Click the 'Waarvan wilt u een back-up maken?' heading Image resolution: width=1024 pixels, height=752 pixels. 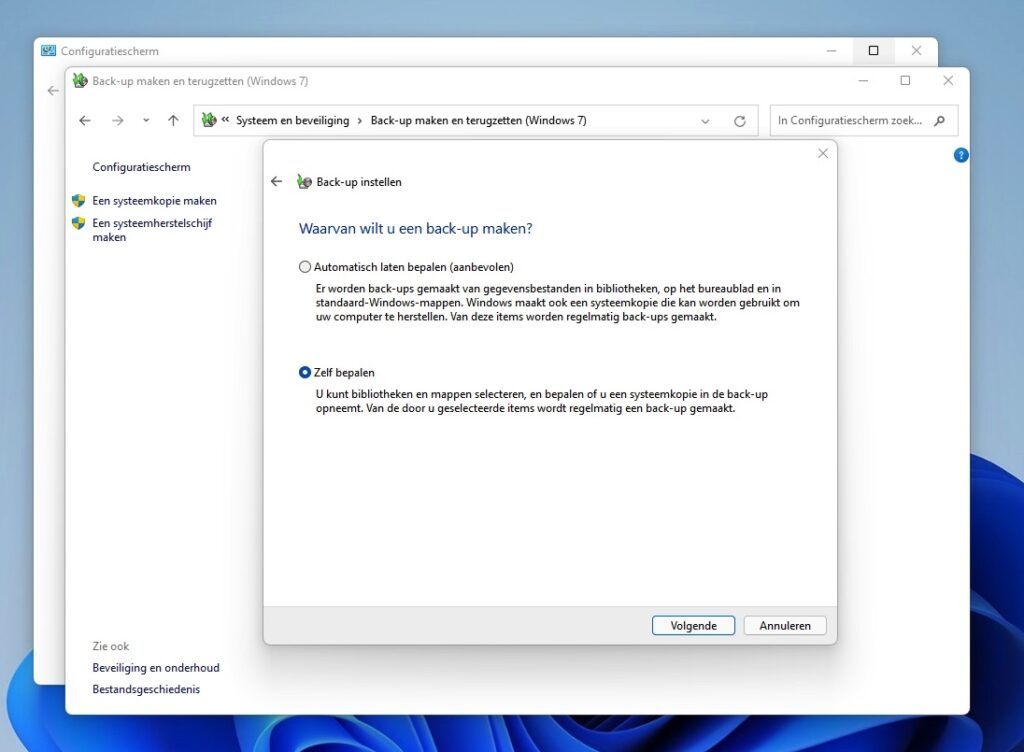pyautogui.click(x=415, y=228)
